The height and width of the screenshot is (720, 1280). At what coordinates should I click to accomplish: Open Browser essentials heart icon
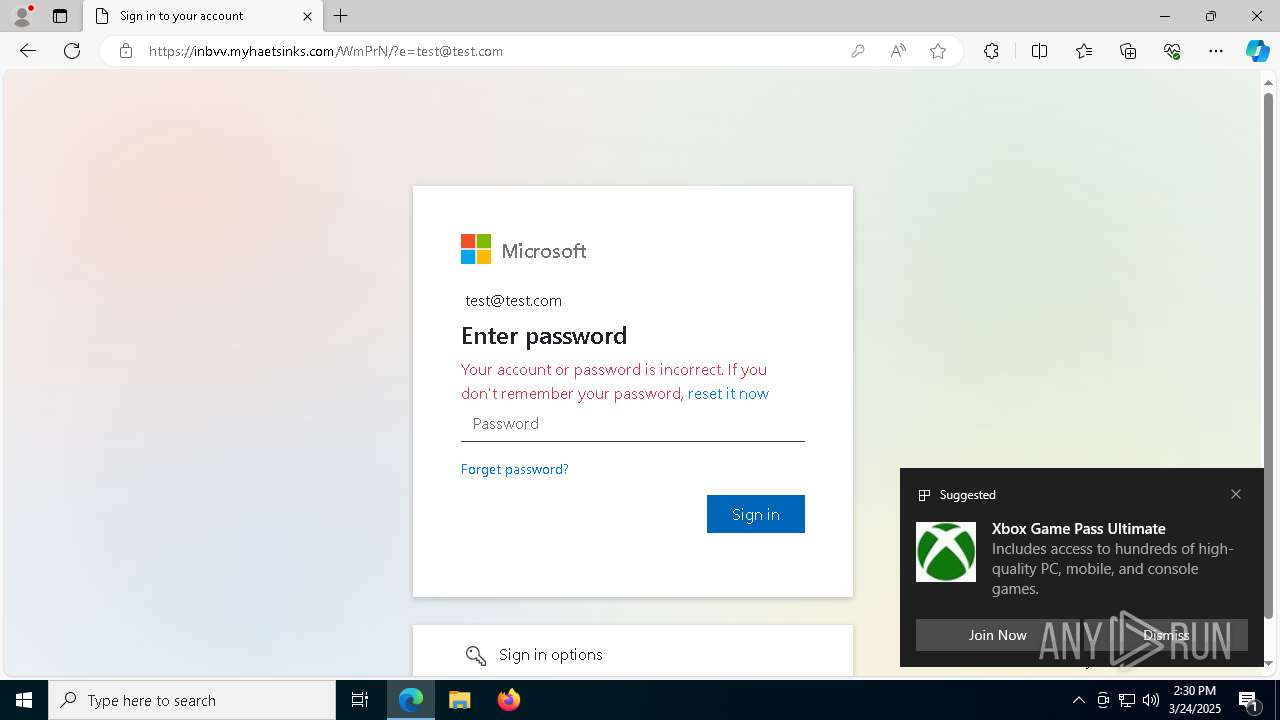point(1172,51)
